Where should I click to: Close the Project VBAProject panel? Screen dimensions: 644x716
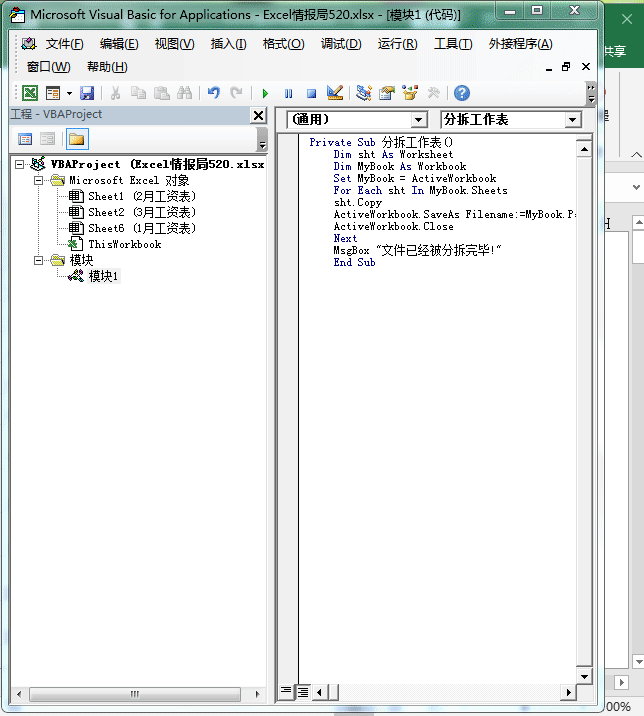point(259,116)
